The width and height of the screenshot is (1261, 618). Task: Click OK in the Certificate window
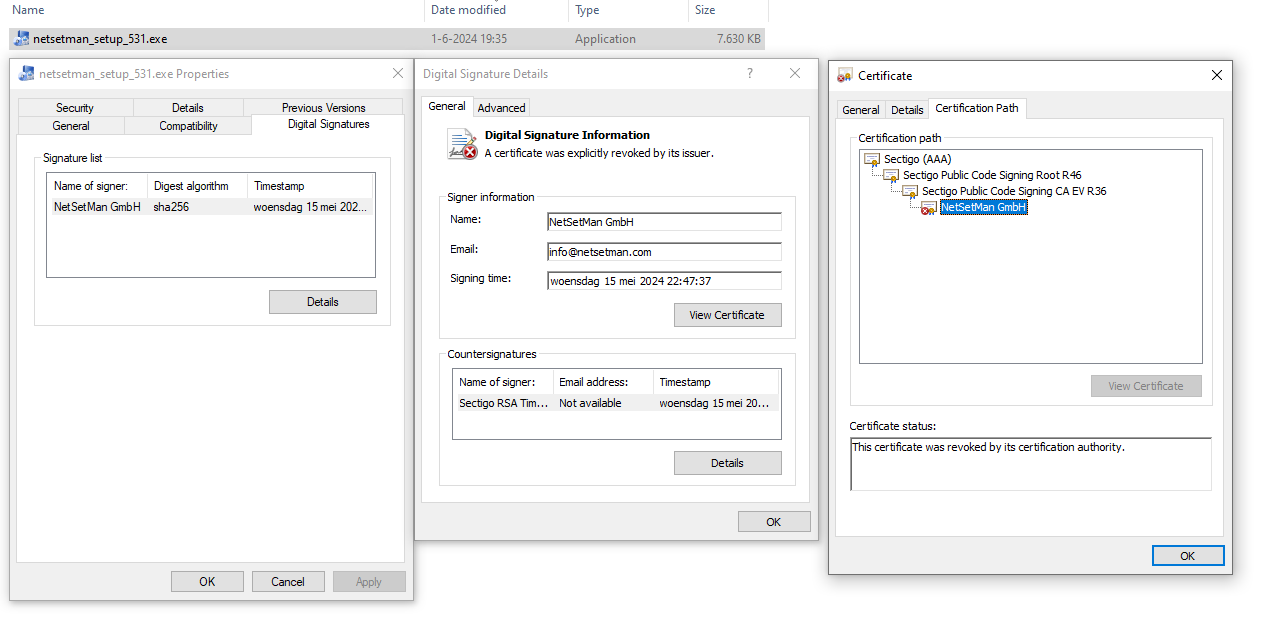click(x=1188, y=556)
